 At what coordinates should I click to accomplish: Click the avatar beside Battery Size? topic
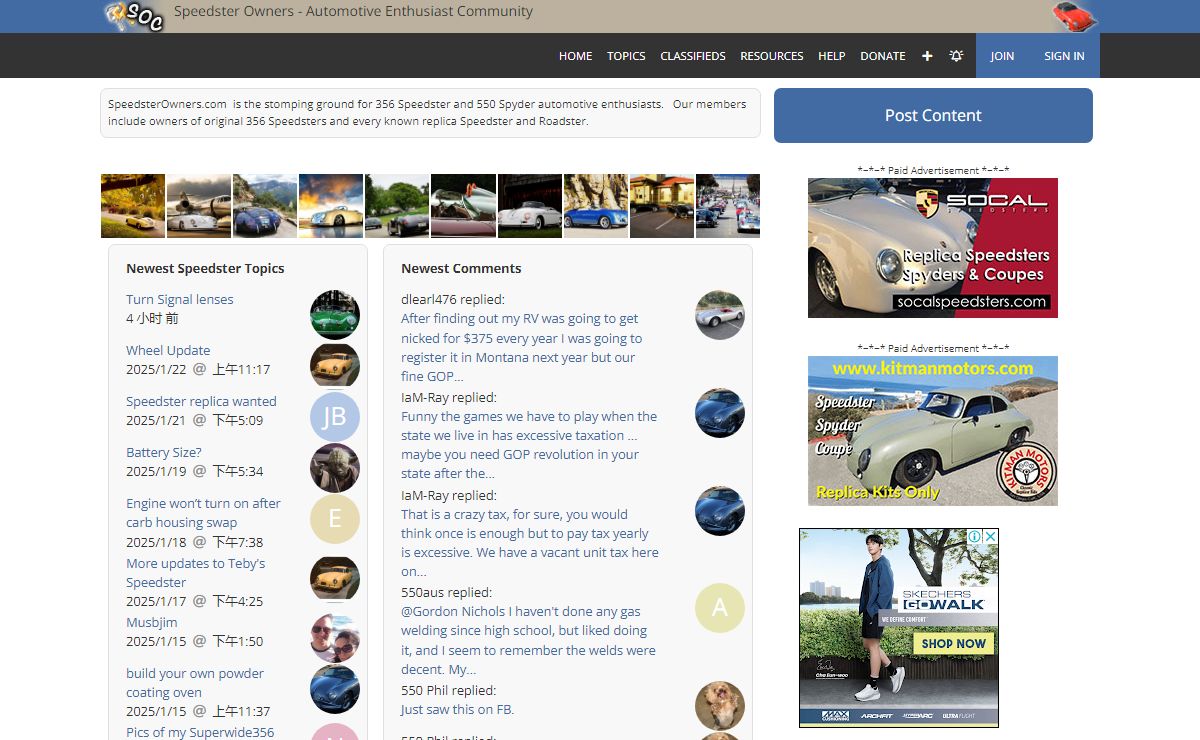[335, 468]
